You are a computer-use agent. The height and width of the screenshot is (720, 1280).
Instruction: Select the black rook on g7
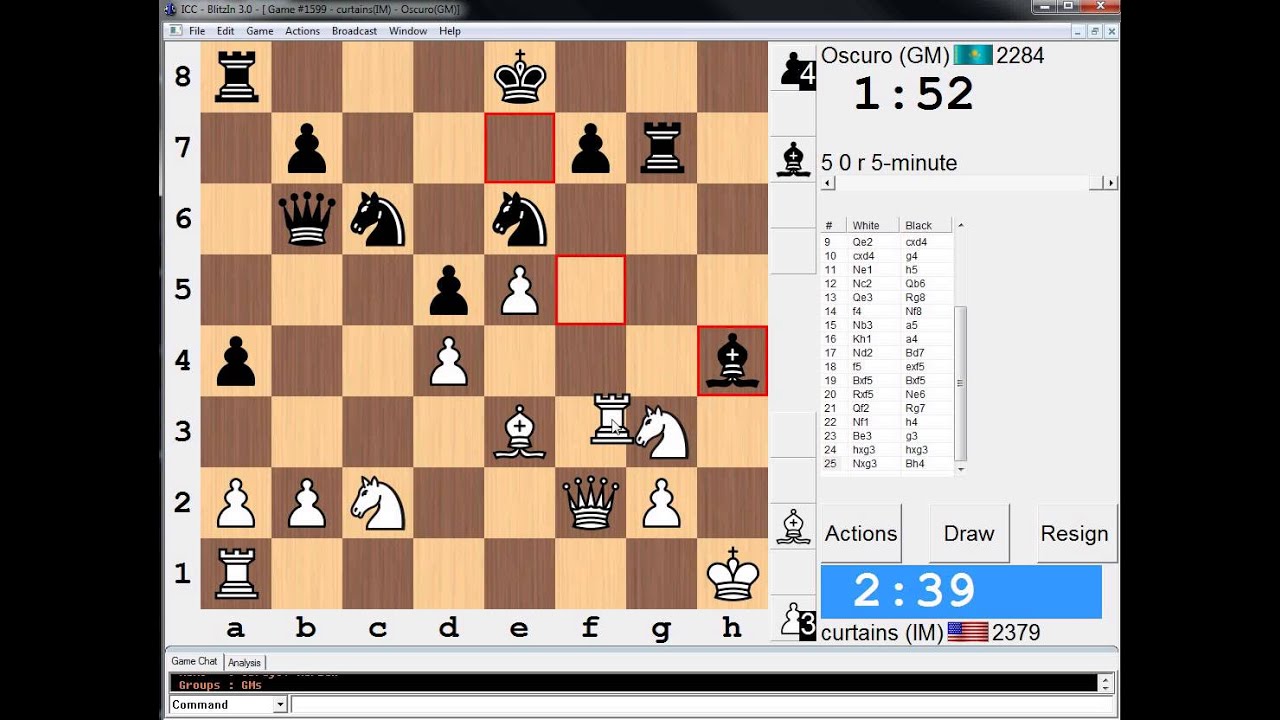[x=662, y=148]
